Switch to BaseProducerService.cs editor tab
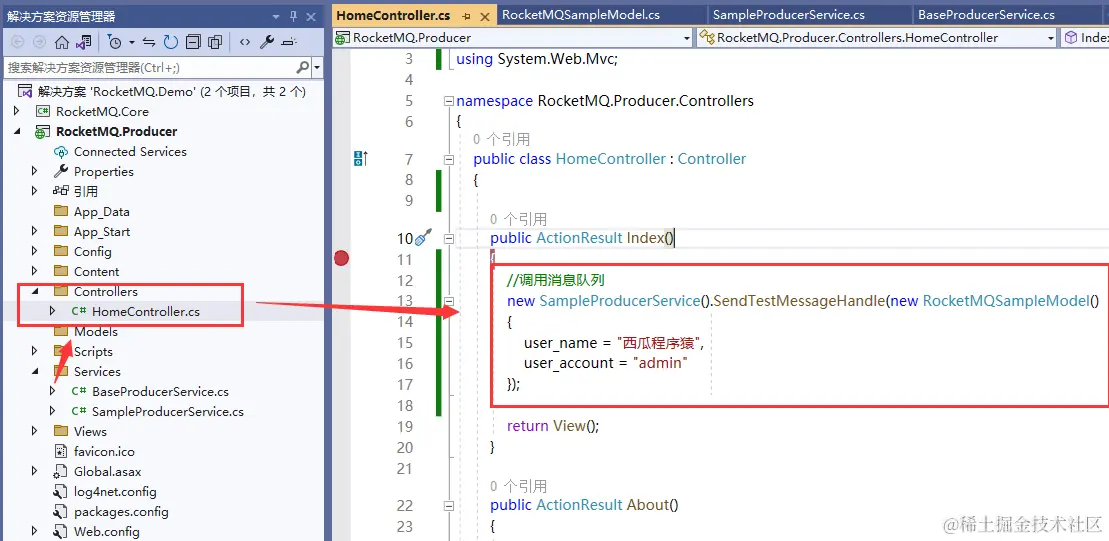This screenshot has width=1109, height=541. click(986, 14)
